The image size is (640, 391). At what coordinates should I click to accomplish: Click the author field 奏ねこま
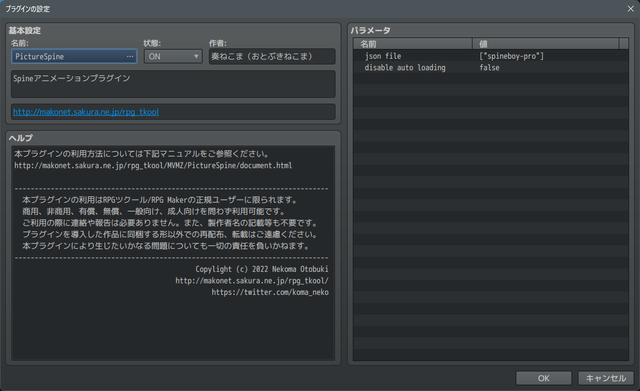(x=272, y=56)
